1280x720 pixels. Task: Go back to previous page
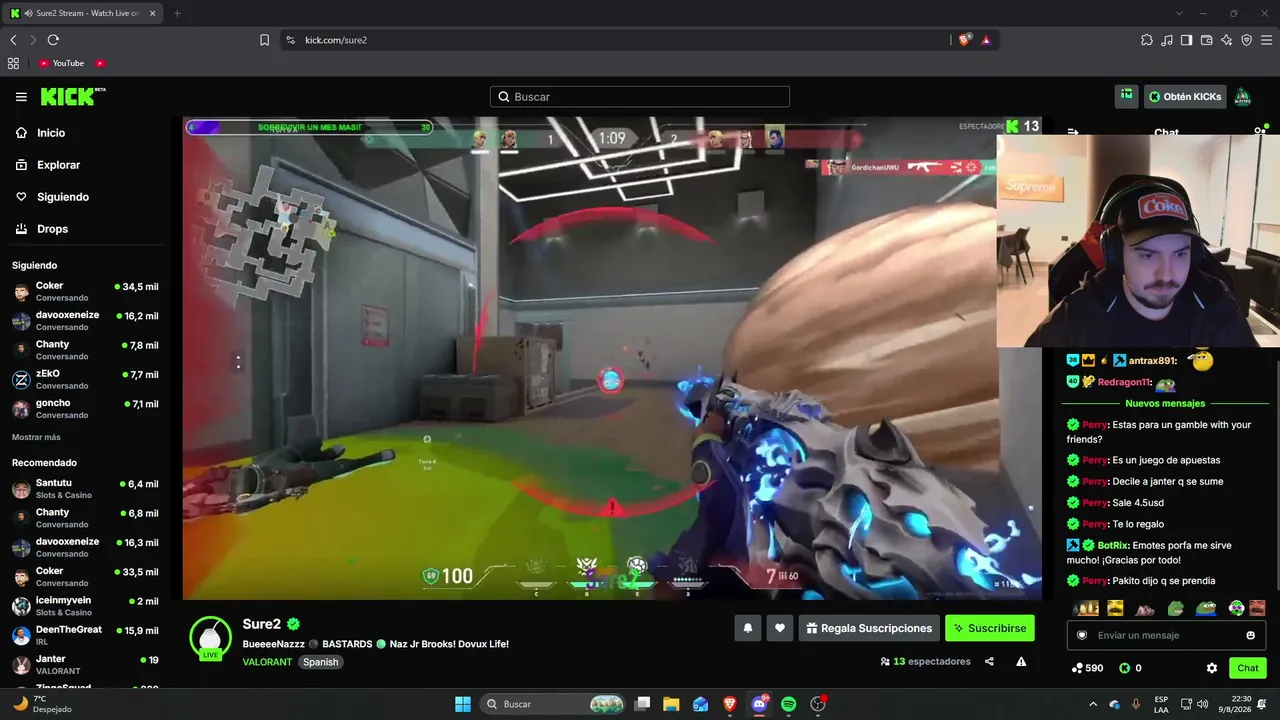[x=13, y=40]
